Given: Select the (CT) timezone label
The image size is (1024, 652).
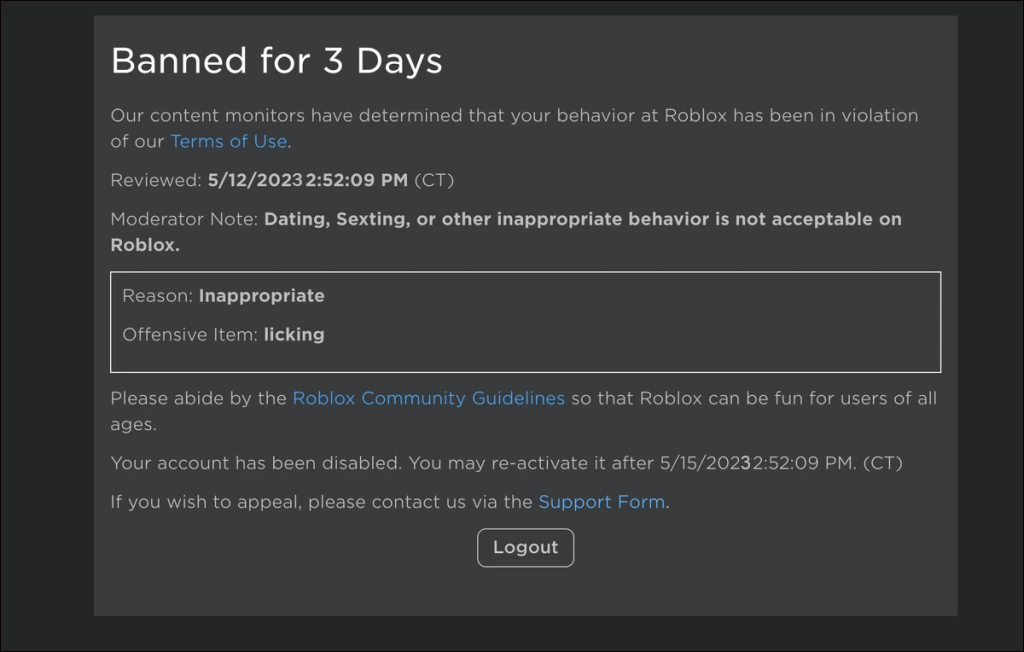Looking at the screenshot, I should [437, 180].
